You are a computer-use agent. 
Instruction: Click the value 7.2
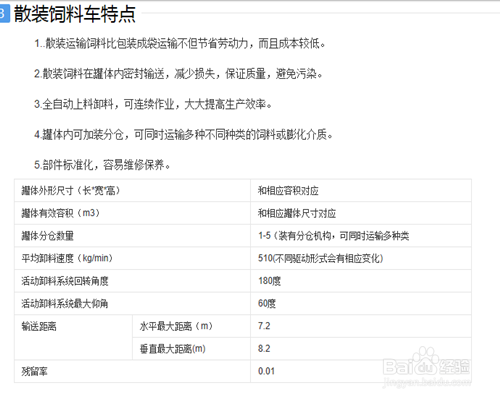[x=264, y=326]
